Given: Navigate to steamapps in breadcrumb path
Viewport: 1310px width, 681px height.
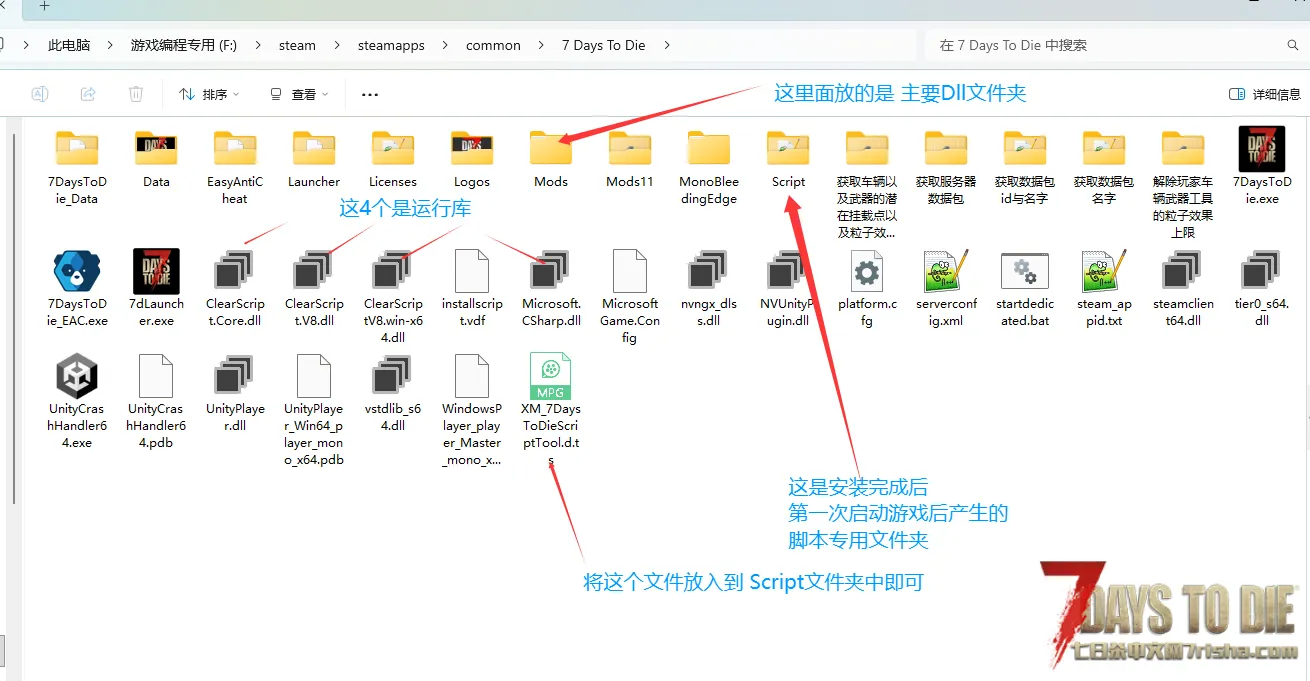Looking at the screenshot, I should coord(391,45).
